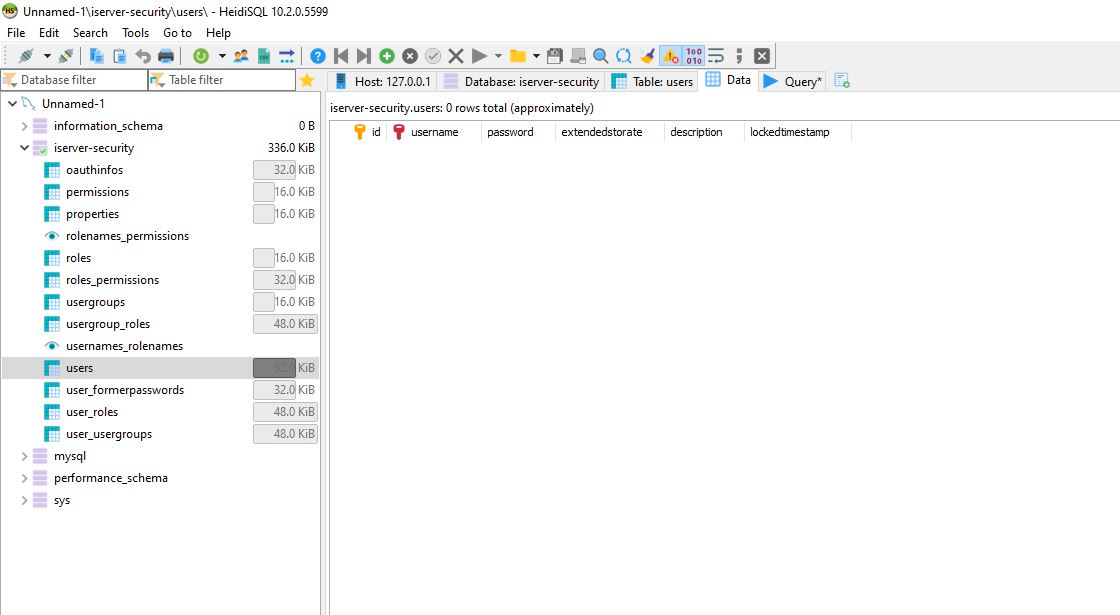The height and width of the screenshot is (615, 1120).
Task: Open the session manager connect icon
Action: click(26, 56)
